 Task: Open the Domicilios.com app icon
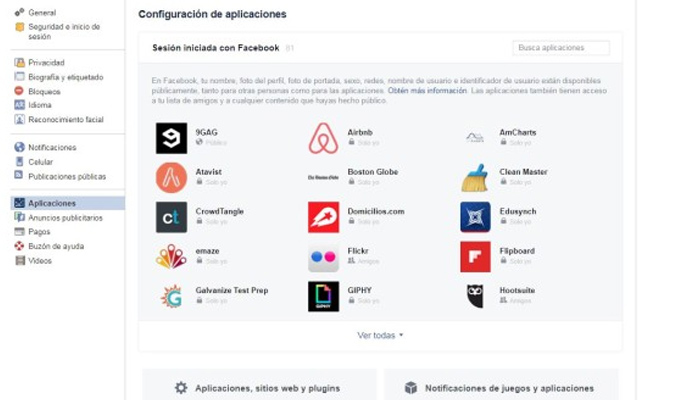point(323,217)
